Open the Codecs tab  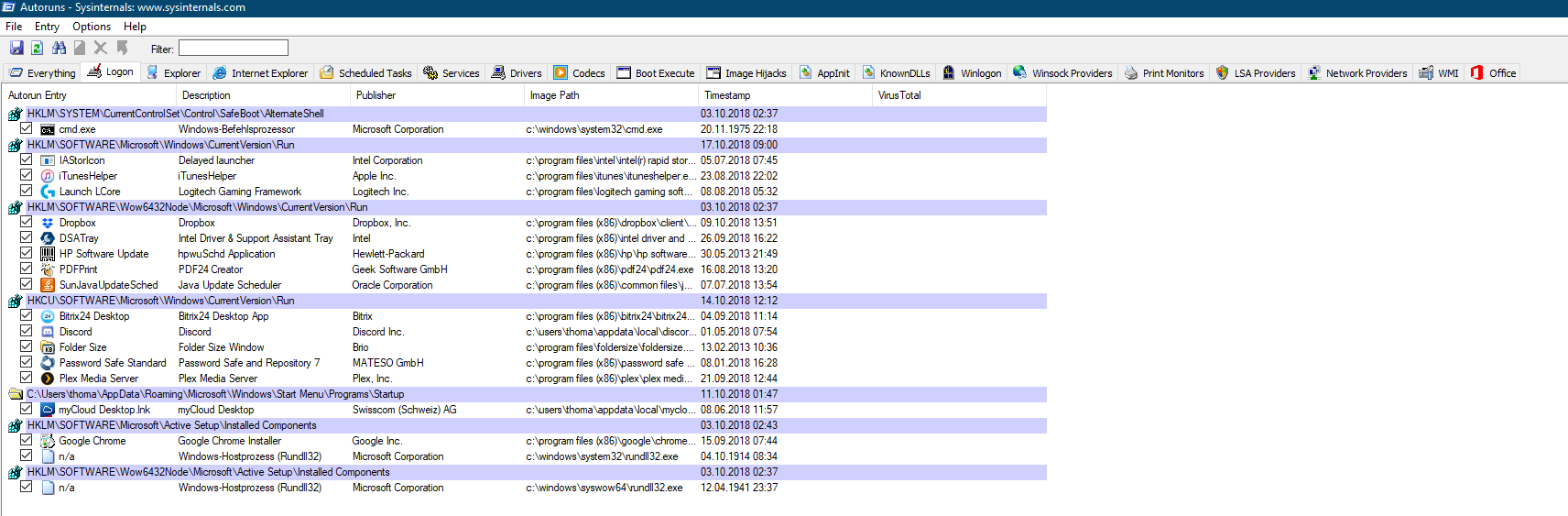pyautogui.click(x=580, y=73)
